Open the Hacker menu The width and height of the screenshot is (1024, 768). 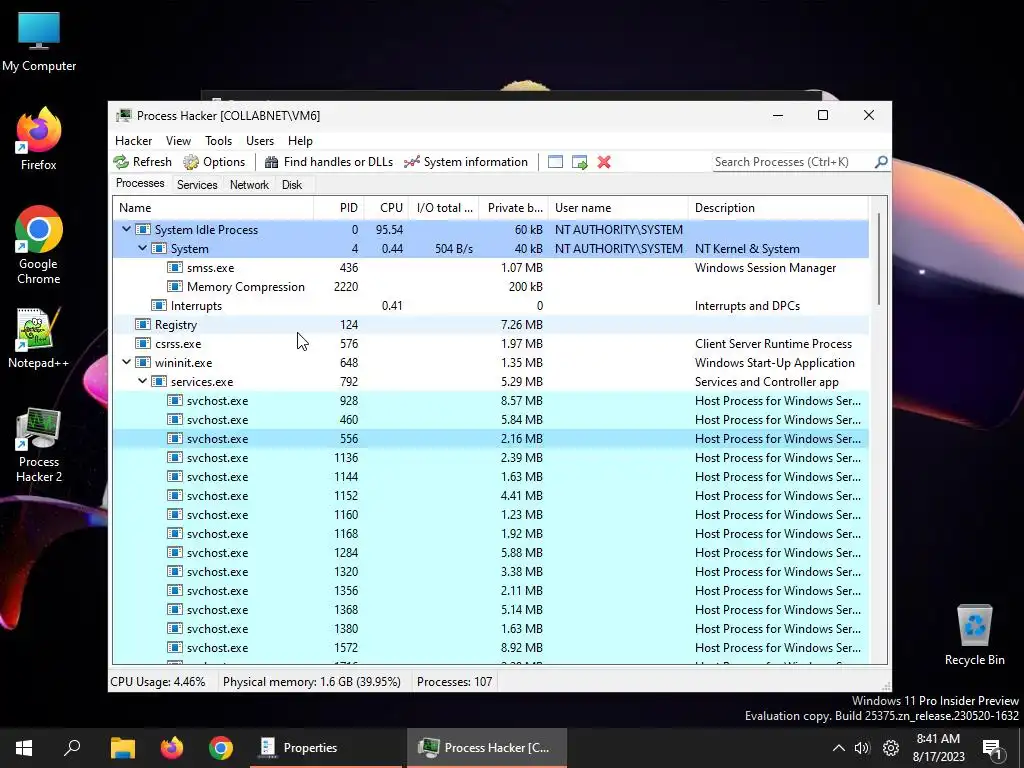(133, 140)
